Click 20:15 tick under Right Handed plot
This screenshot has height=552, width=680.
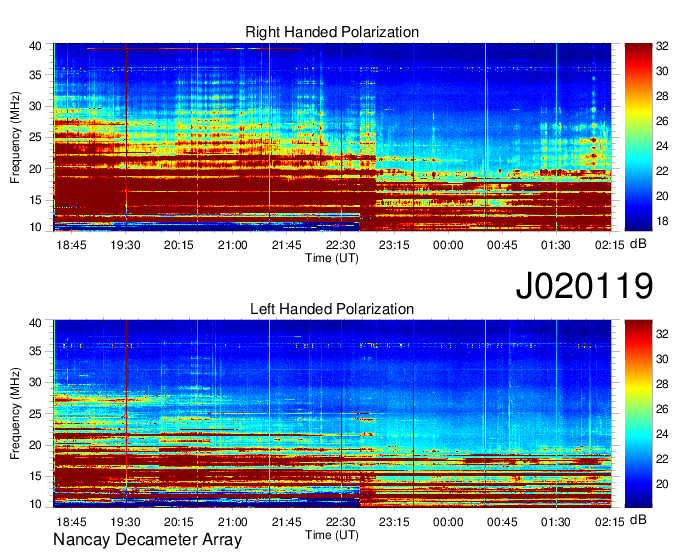pos(179,245)
